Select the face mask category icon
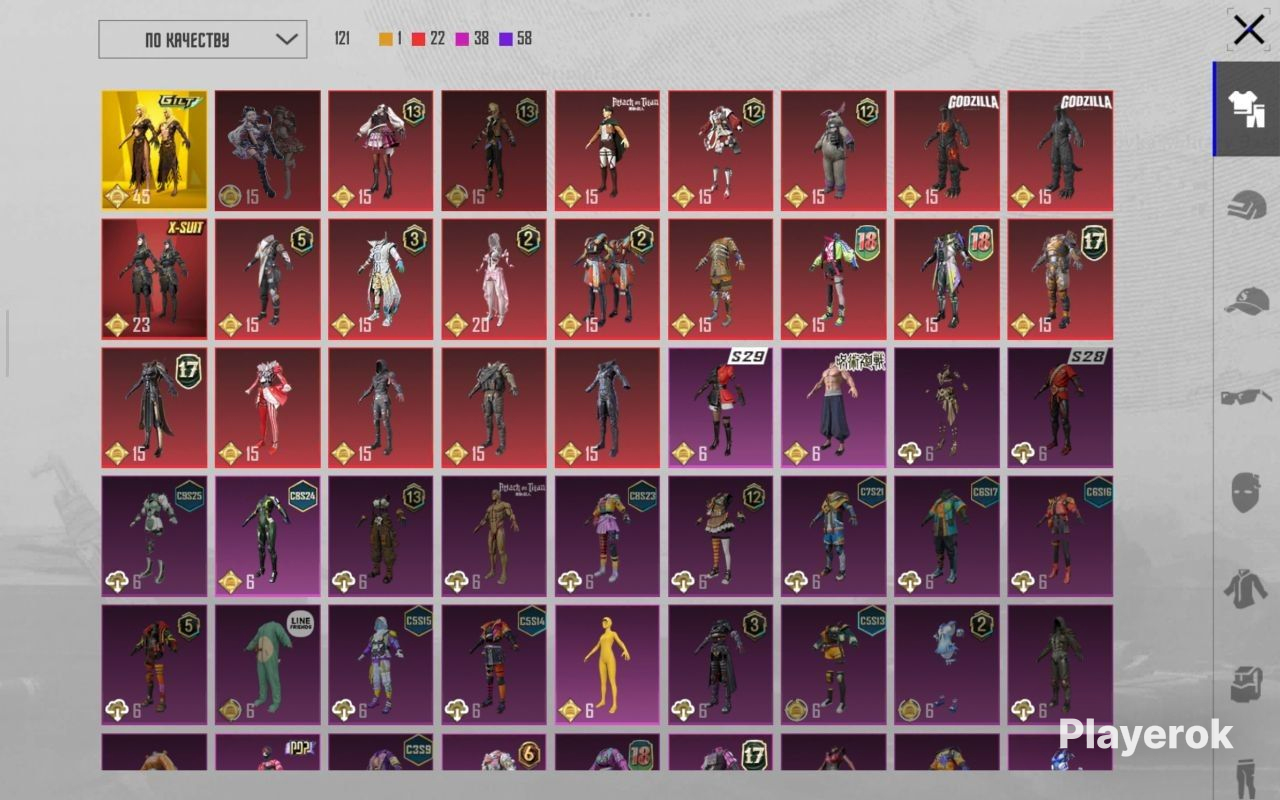 coord(1246,493)
